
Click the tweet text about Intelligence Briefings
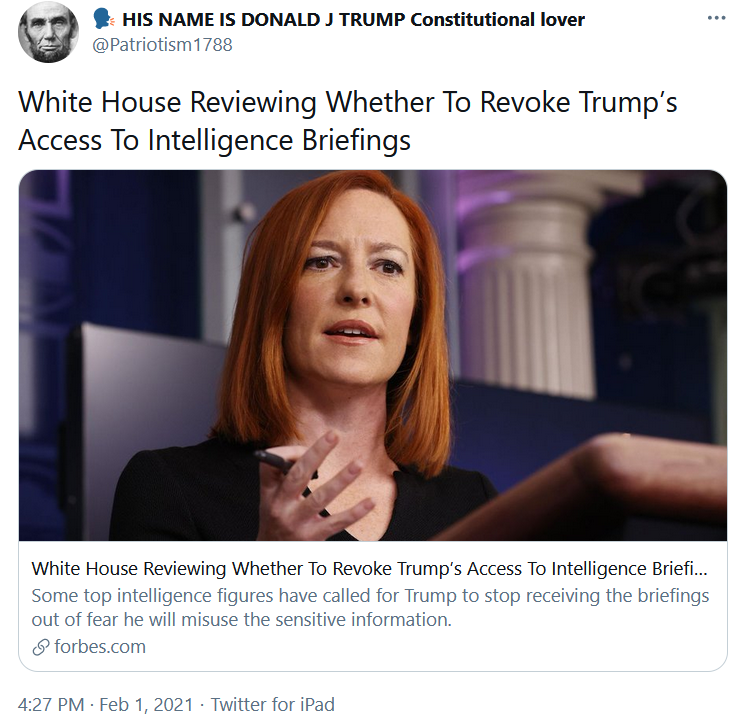click(x=348, y=121)
